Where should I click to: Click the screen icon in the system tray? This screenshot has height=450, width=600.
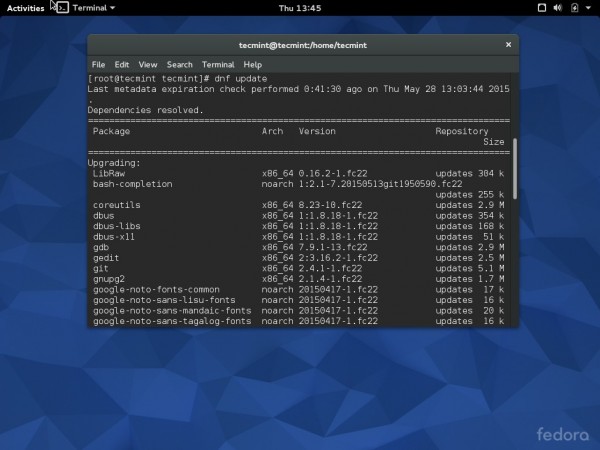tap(541, 7)
